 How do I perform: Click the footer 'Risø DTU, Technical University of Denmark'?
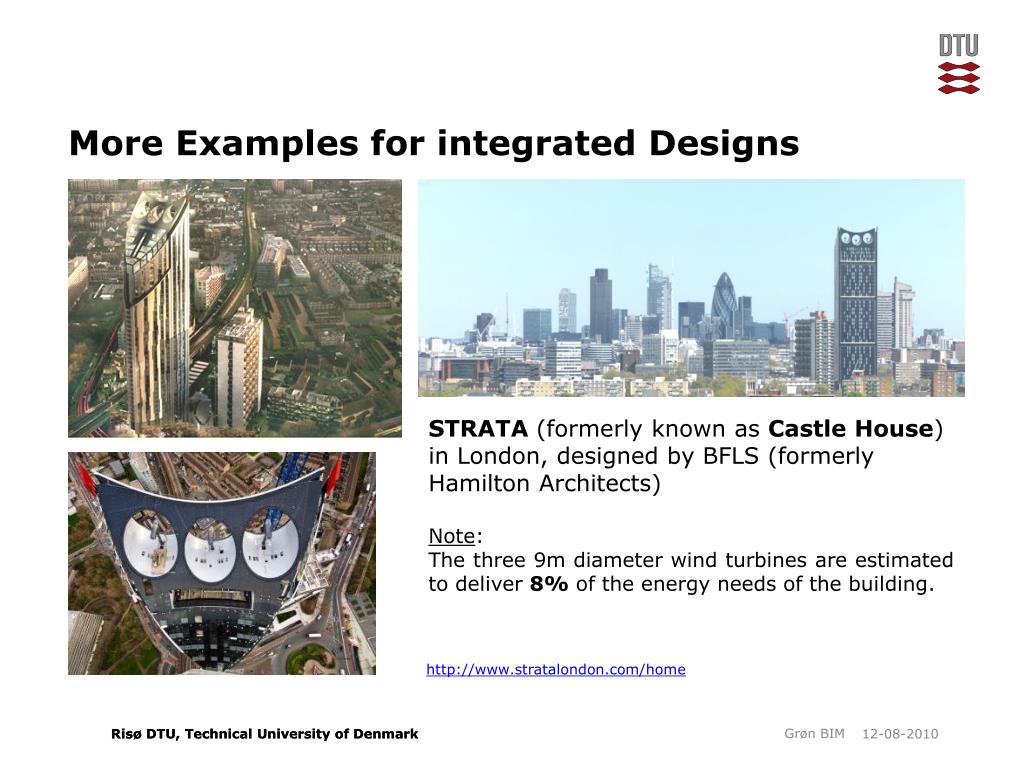click(x=264, y=733)
